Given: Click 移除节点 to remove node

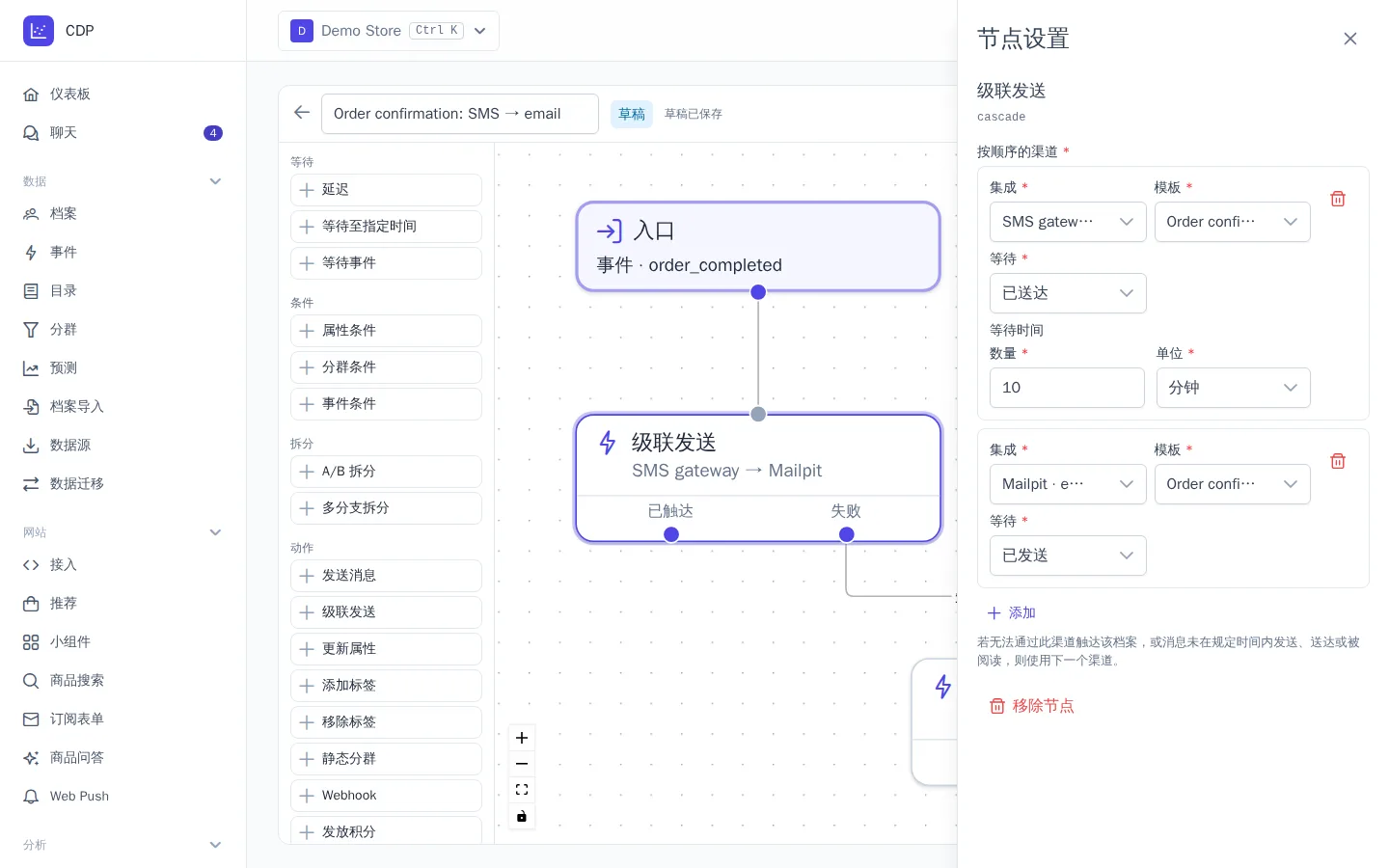Looking at the screenshot, I should pyautogui.click(x=1031, y=706).
